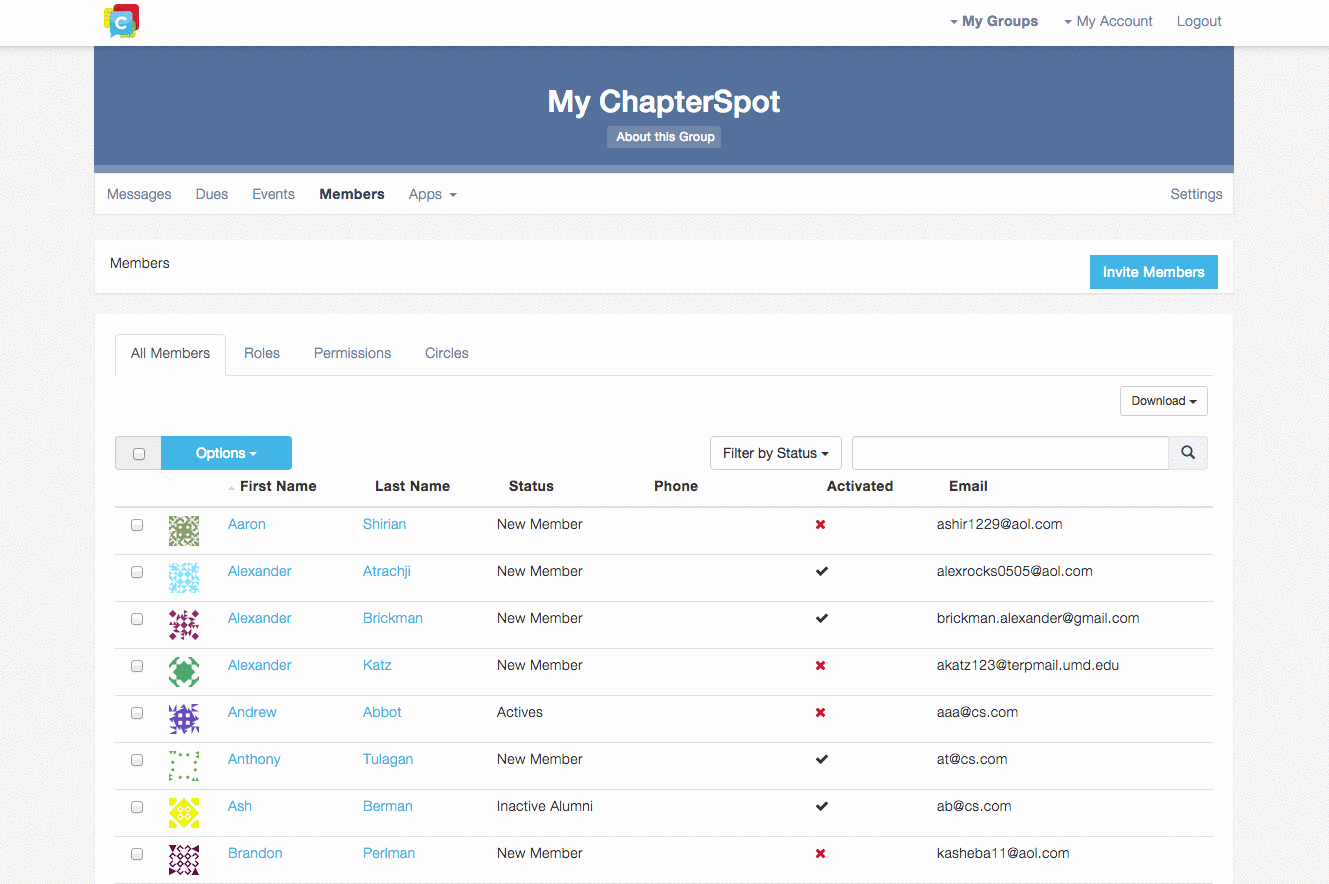Image resolution: width=1329 pixels, height=884 pixels.
Task: Click red X activation icon for Andrew Abbot
Action: [x=821, y=713]
